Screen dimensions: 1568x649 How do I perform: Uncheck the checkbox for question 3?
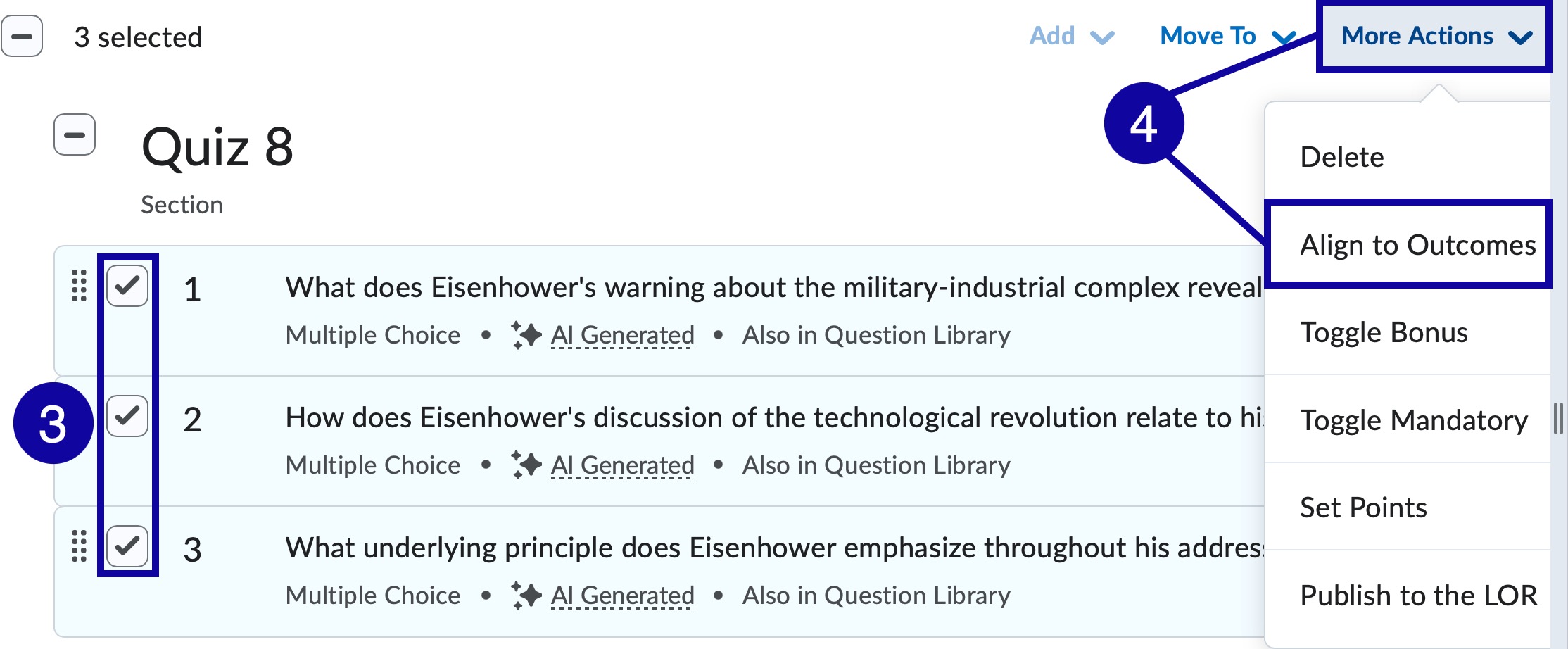pyautogui.click(x=127, y=546)
